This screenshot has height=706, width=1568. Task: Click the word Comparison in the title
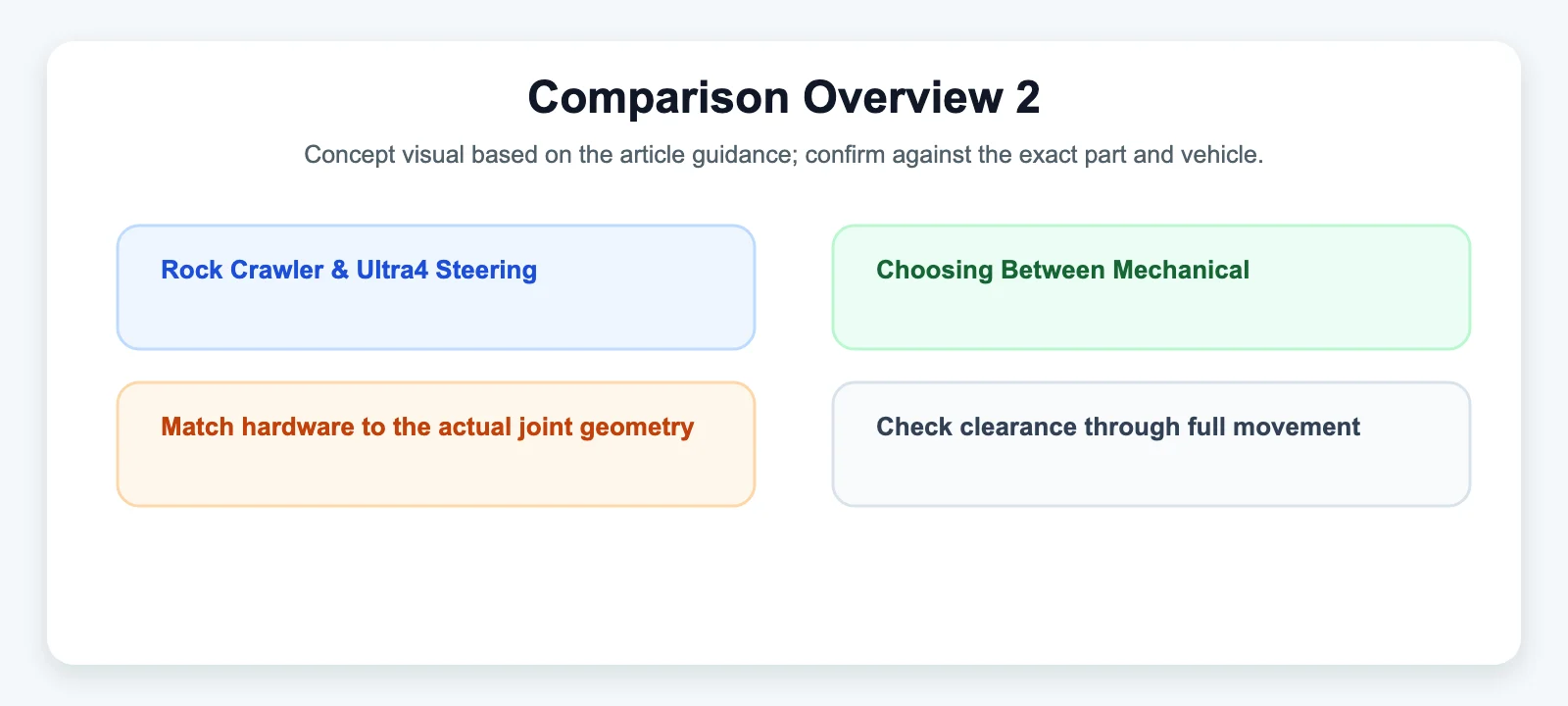pyautogui.click(x=659, y=98)
